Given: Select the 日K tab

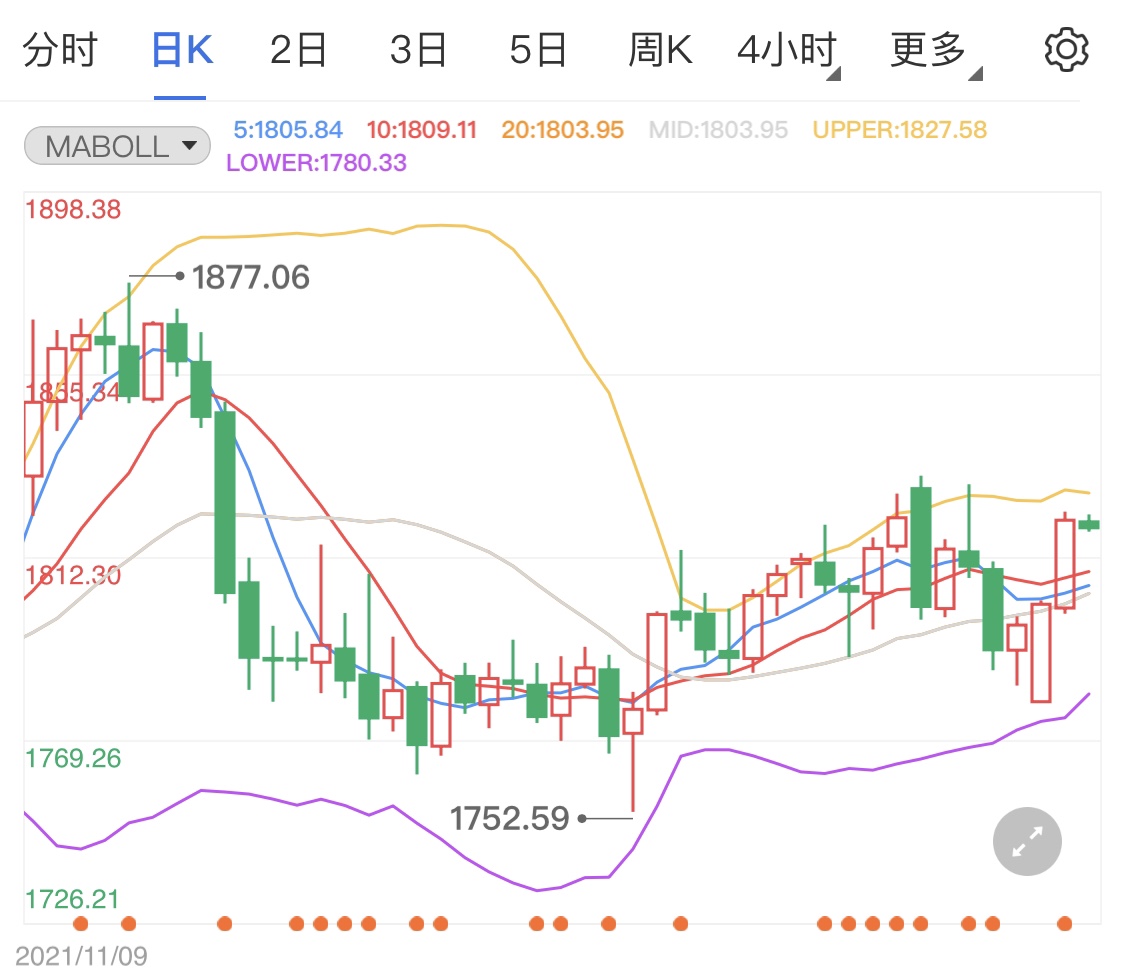Looking at the screenshot, I should pos(182,49).
